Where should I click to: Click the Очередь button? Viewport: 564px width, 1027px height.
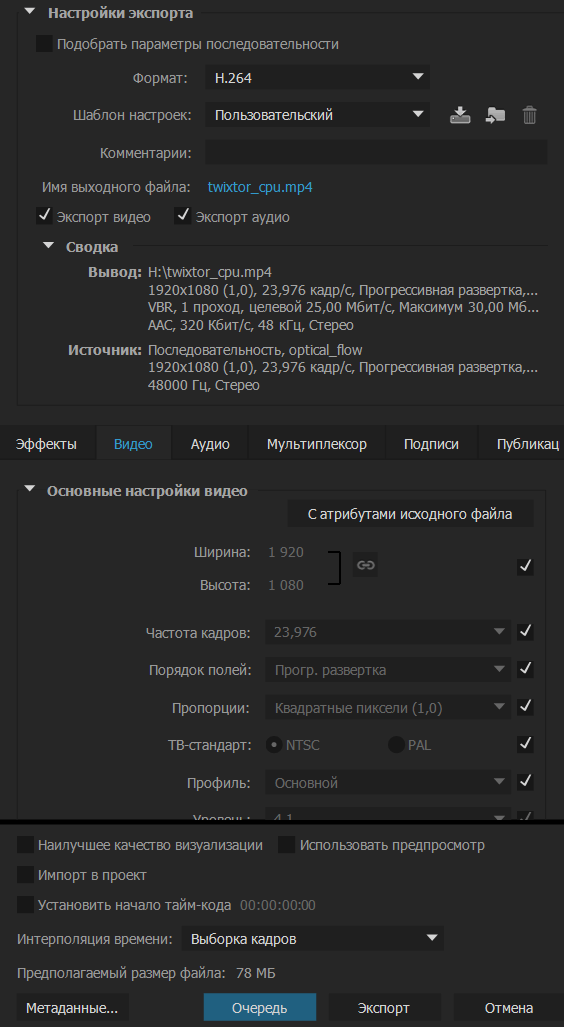(259, 1007)
